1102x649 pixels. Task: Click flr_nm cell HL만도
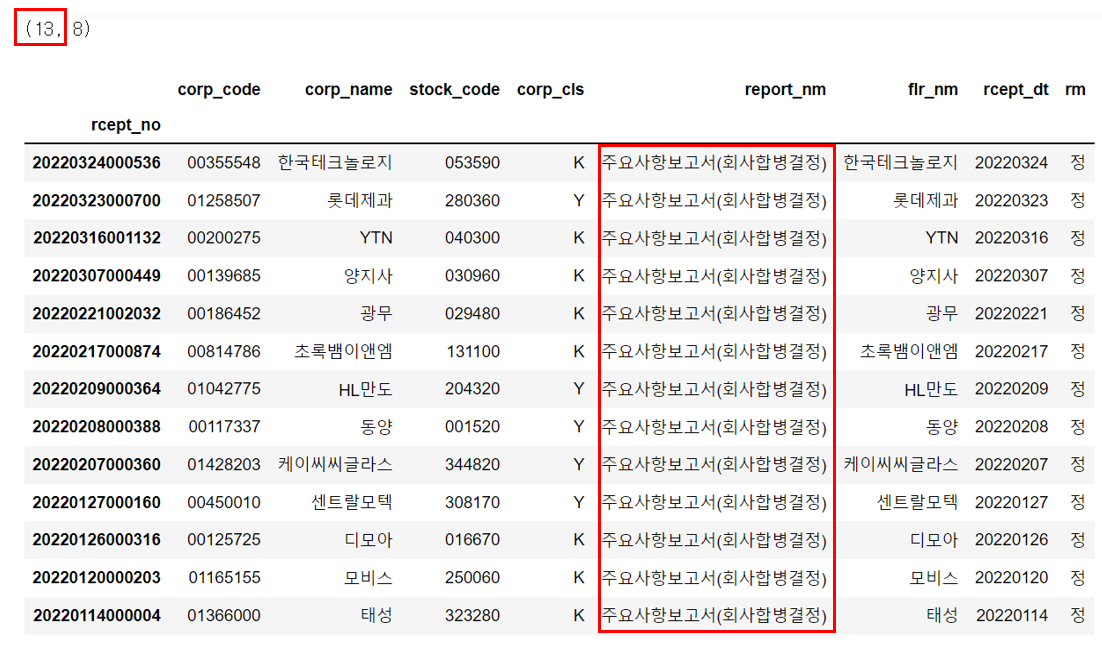[x=931, y=390]
